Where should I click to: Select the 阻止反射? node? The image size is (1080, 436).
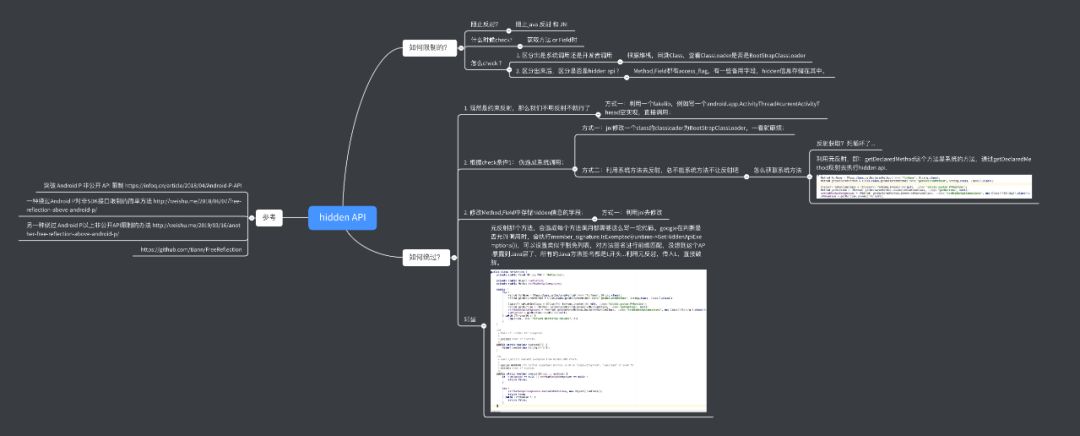click(x=484, y=24)
